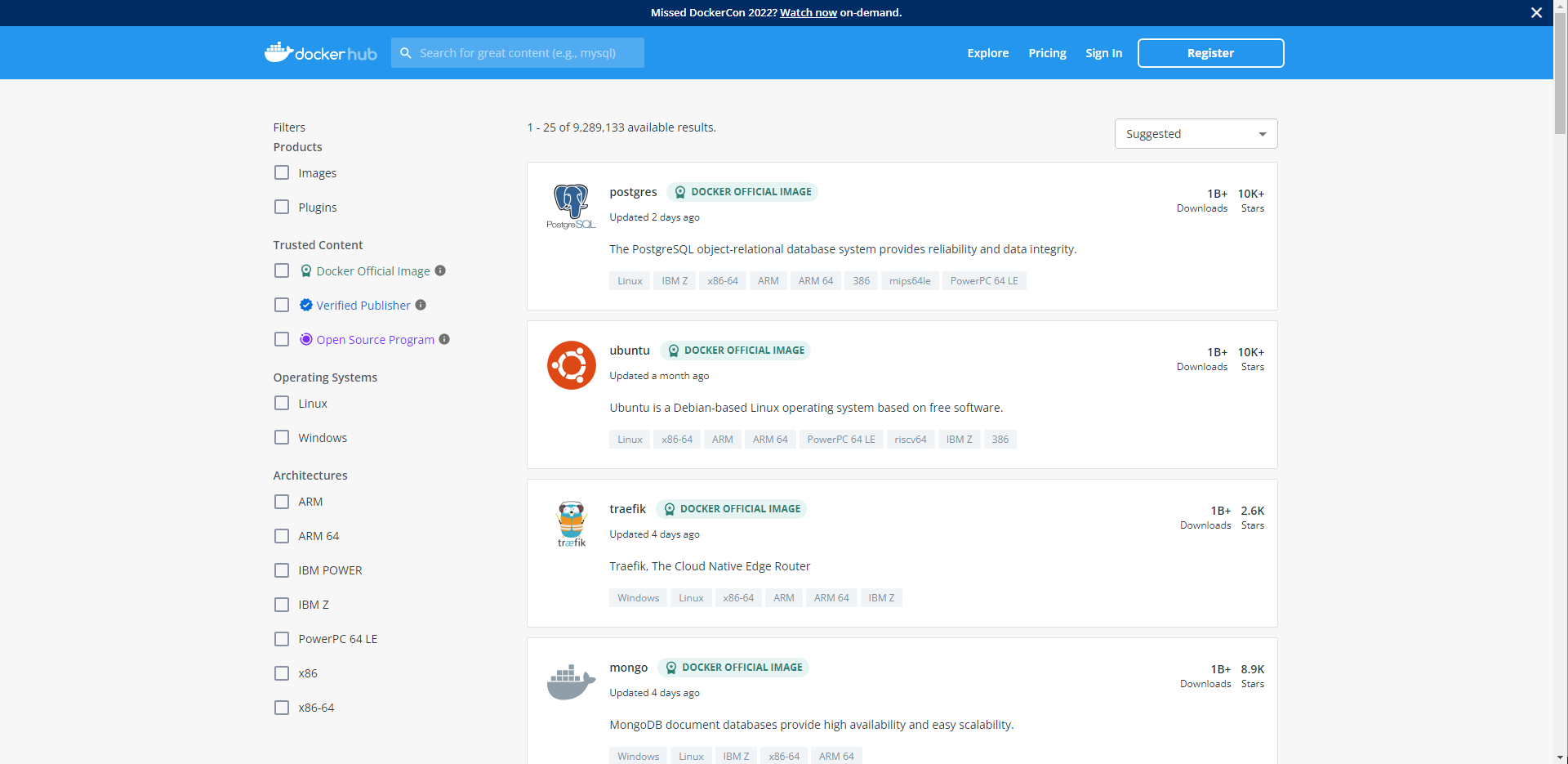This screenshot has width=1568, height=764.
Task: Click 'Updated a month ago' under ubuntu
Action: 659,376
